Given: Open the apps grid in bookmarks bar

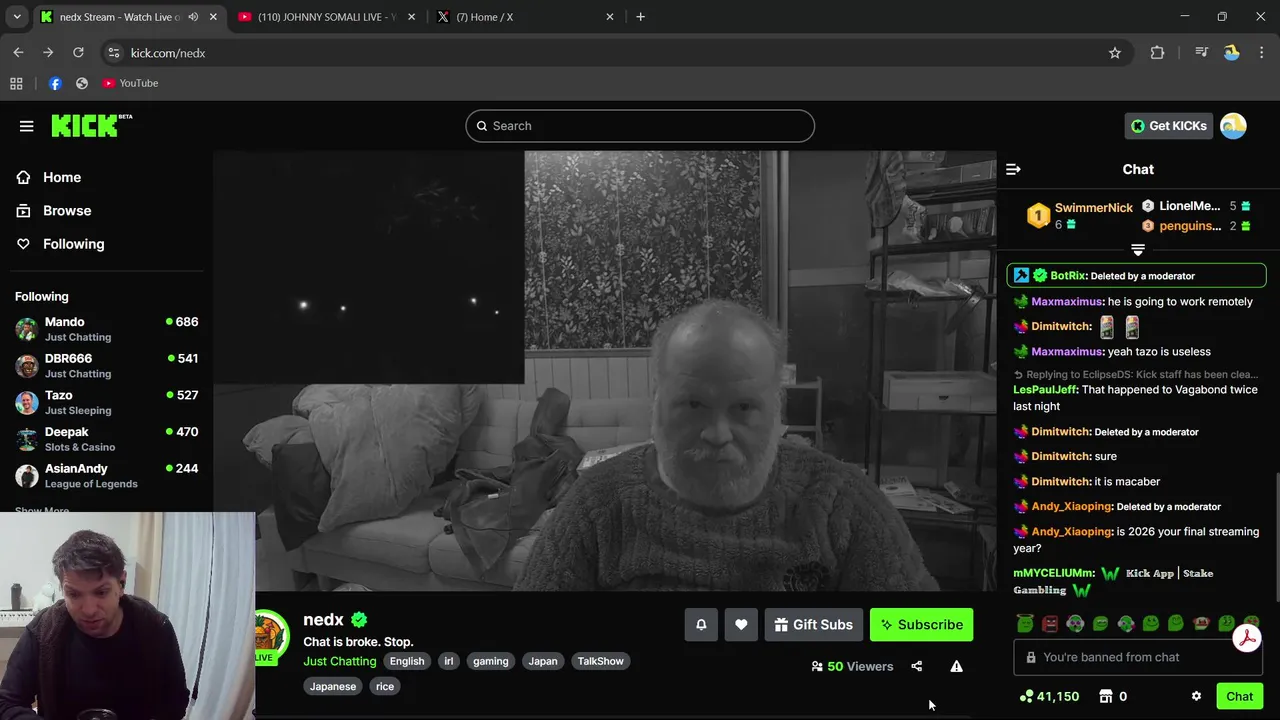Looking at the screenshot, I should pos(16,83).
